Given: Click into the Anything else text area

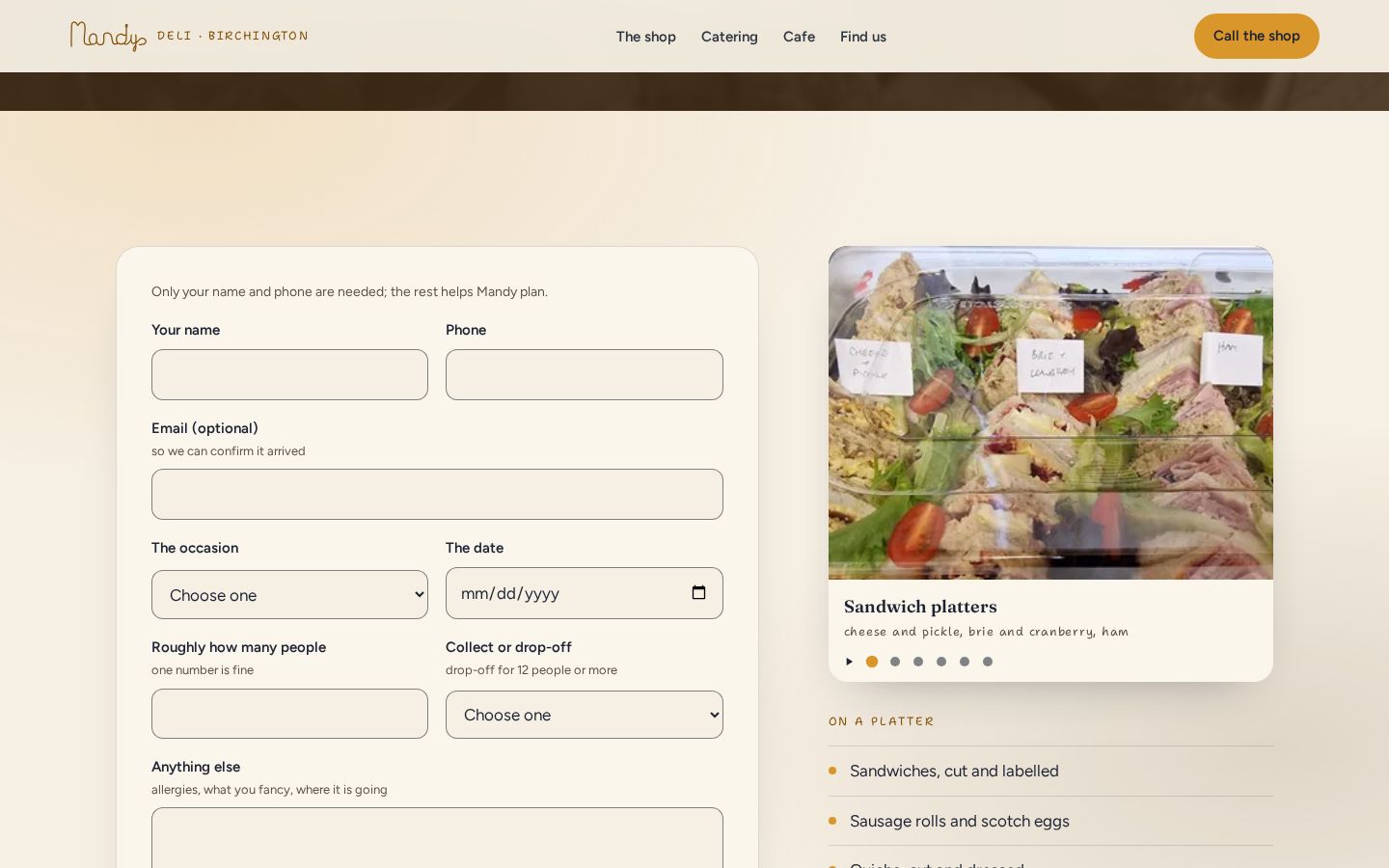Looking at the screenshot, I should 437,838.
